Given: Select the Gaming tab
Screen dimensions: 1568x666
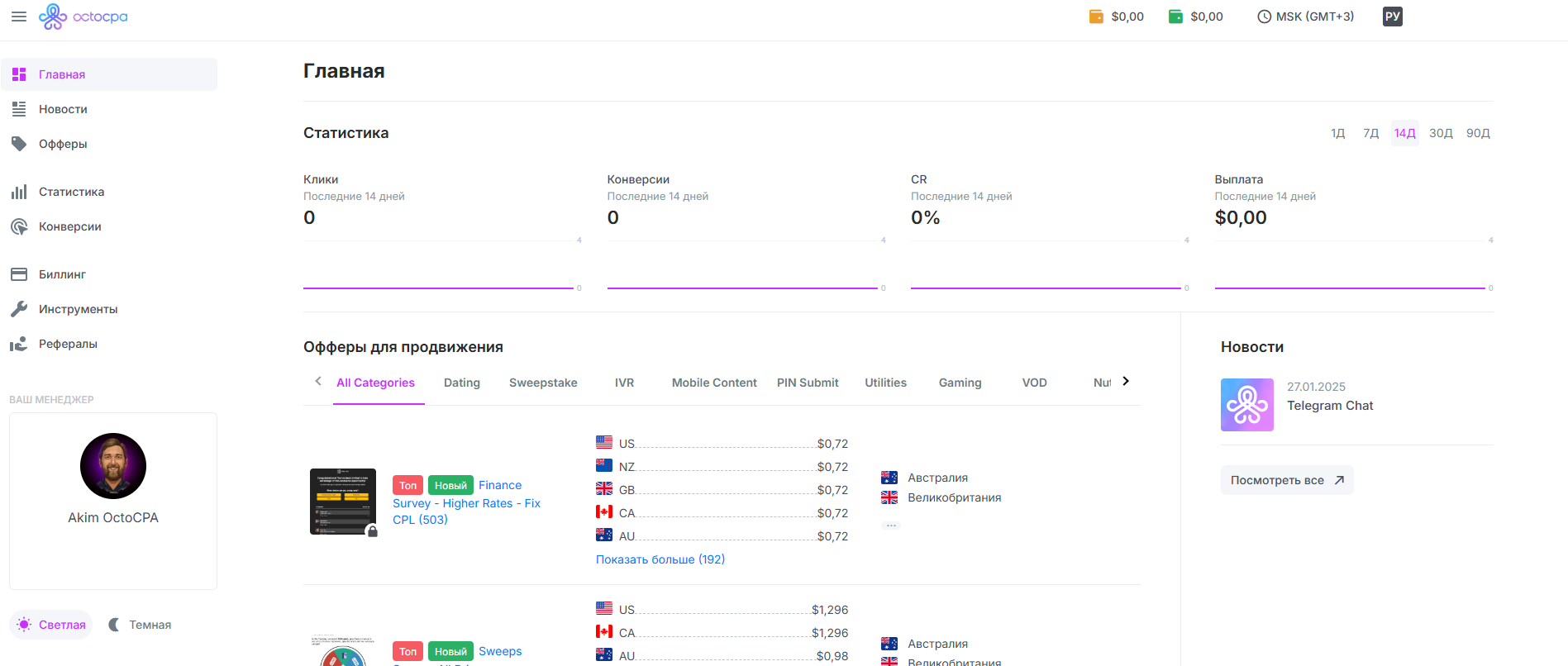Looking at the screenshot, I should pyautogui.click(x=960, y=383).
